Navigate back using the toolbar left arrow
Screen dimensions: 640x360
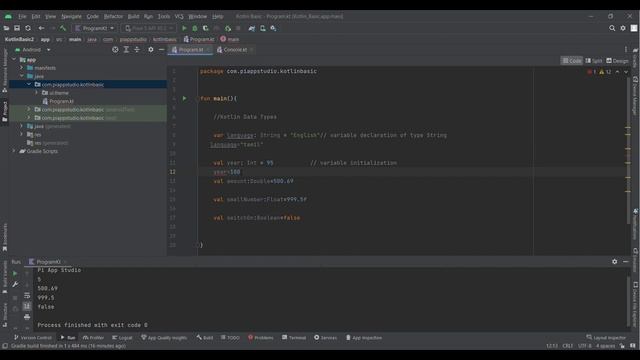41,28
